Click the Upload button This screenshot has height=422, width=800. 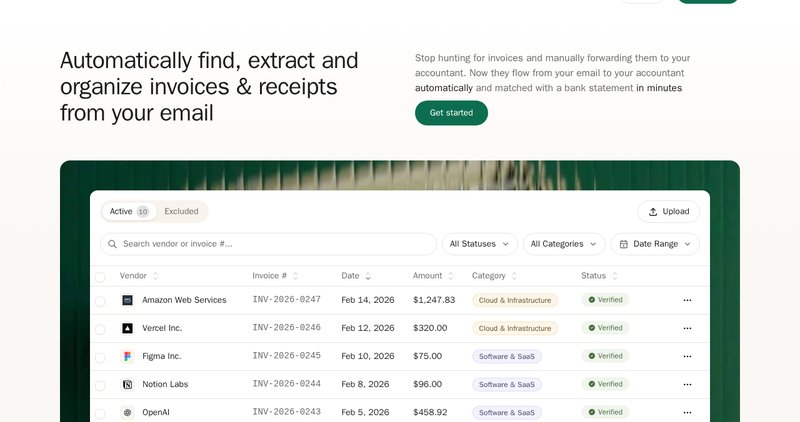[x=668, y=211]
